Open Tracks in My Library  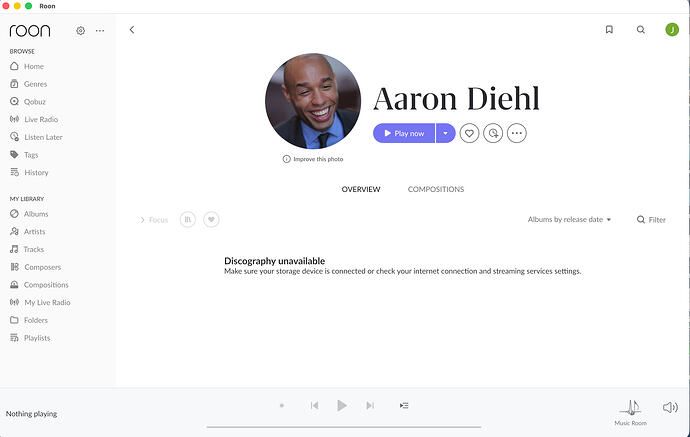(27, 249)
